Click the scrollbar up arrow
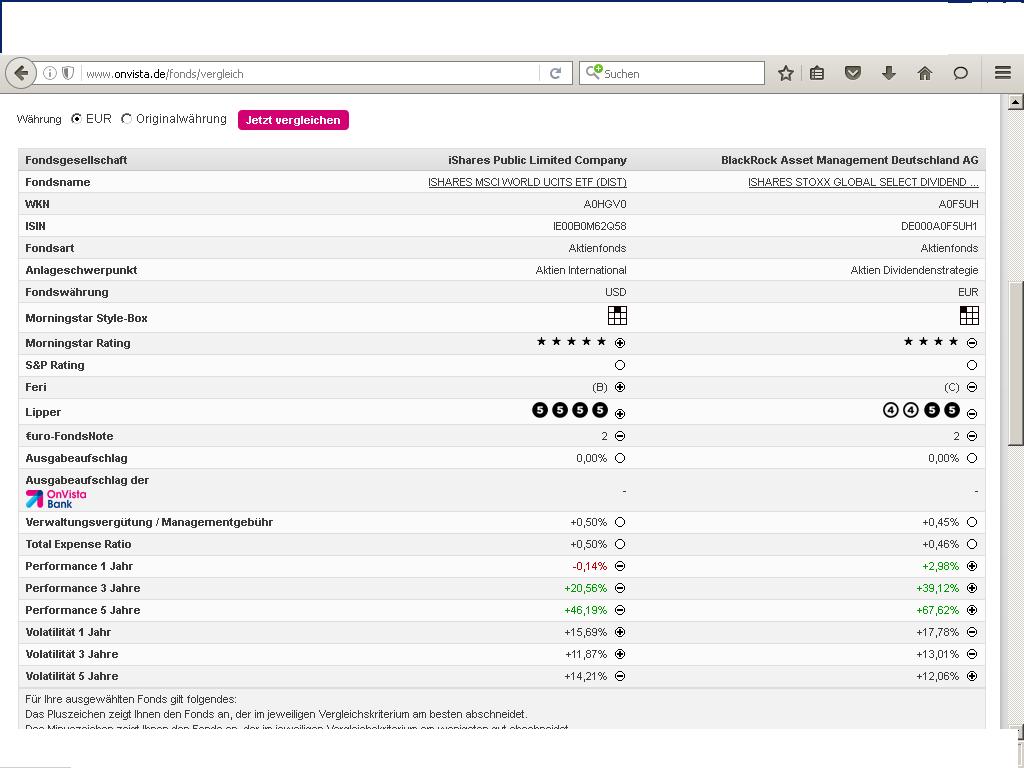Viewport: 1024px width, 768px height. [1015, 102]
